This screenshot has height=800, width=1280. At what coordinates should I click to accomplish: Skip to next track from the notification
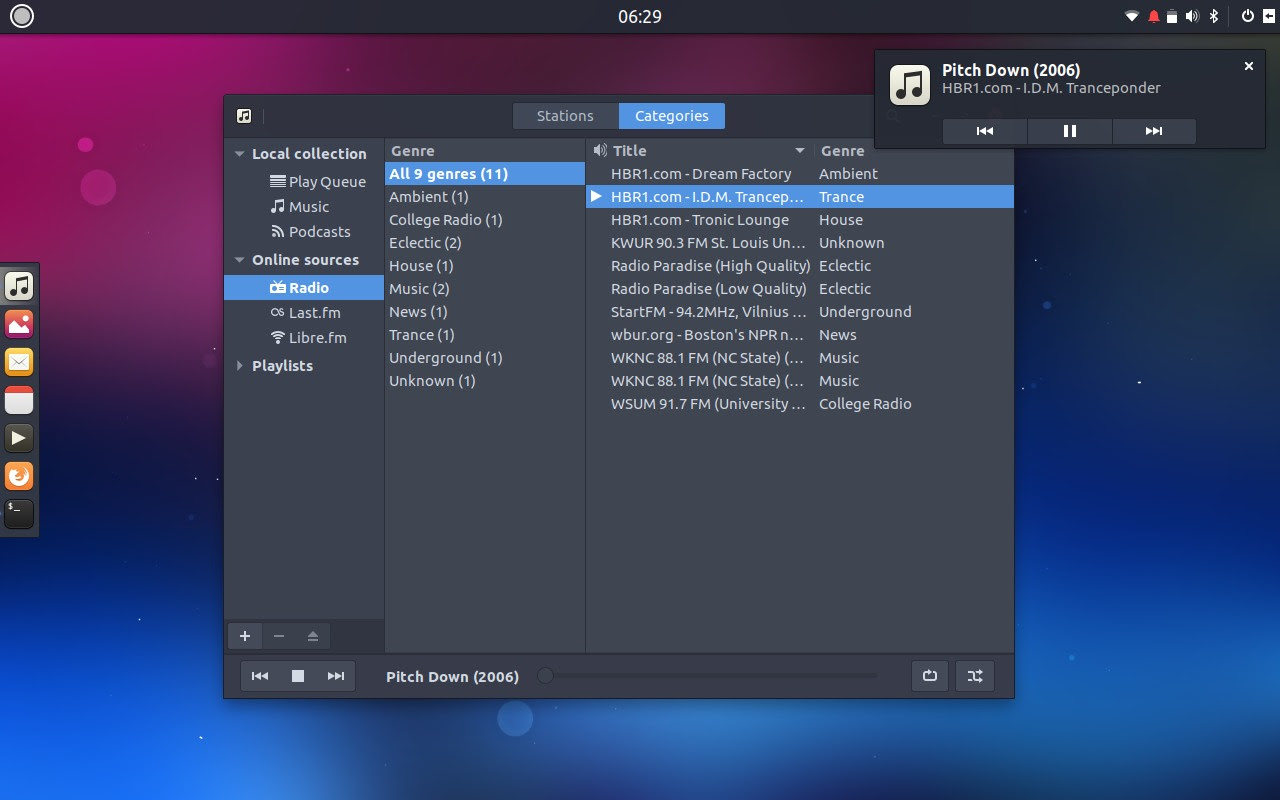pyautogui.click(x=1154, y=131)
